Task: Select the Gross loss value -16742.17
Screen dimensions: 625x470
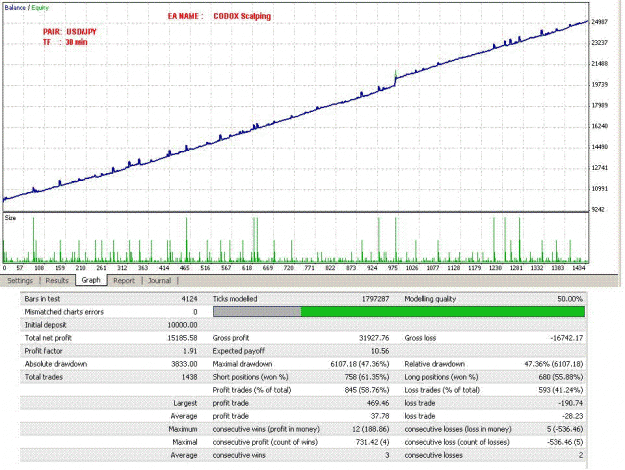Action: (566, 338)
